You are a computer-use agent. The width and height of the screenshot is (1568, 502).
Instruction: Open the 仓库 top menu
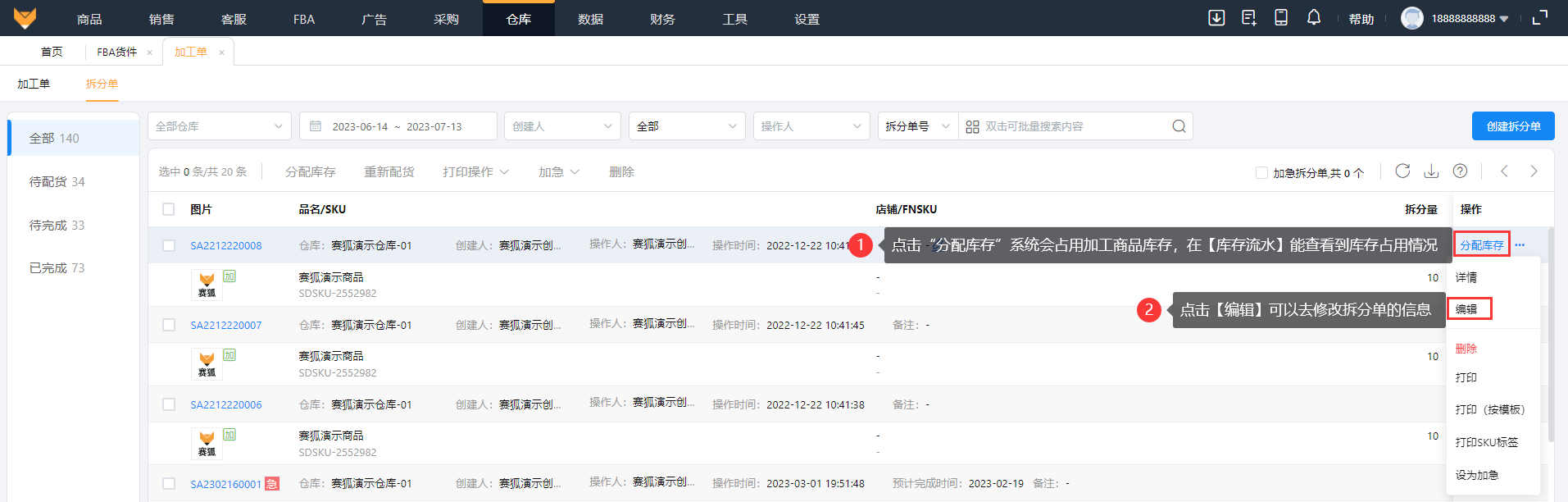(x=519, y=19)
